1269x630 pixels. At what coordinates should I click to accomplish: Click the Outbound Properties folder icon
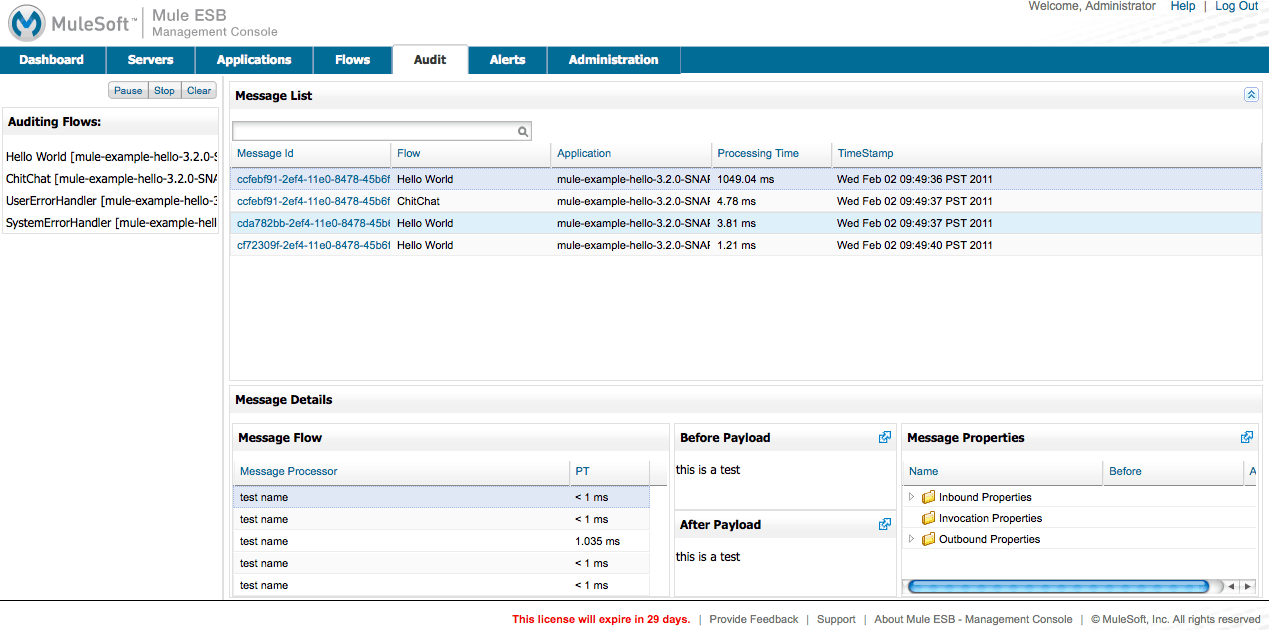928,539
